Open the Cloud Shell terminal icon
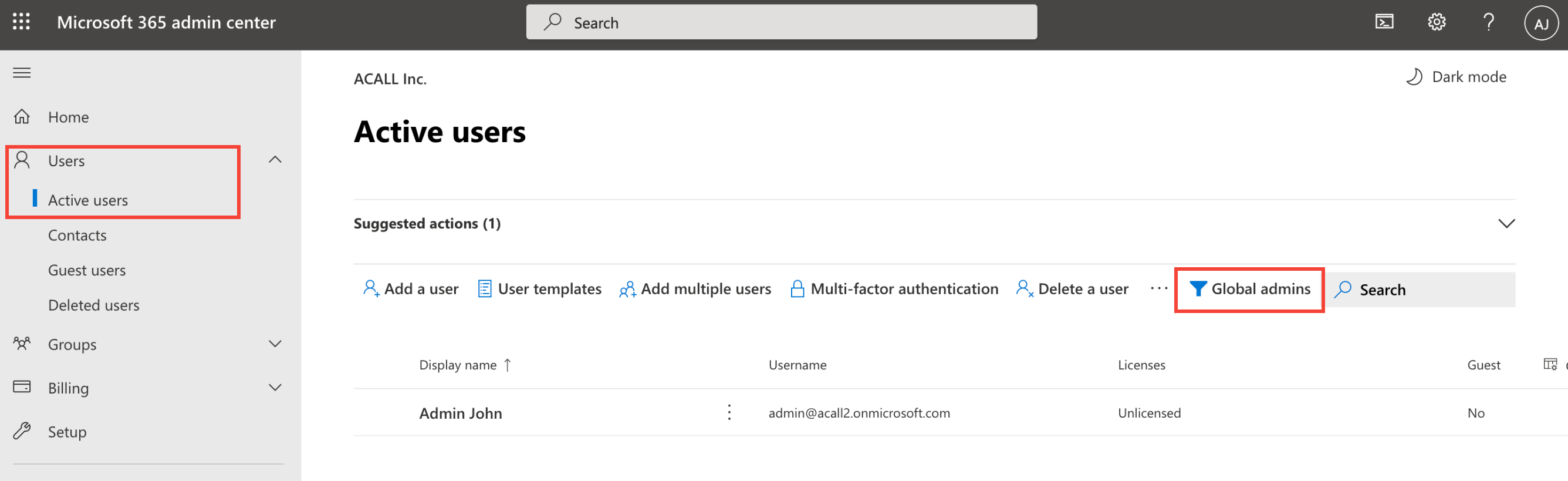This screenshot has width=1568, height=481. 1384,22
